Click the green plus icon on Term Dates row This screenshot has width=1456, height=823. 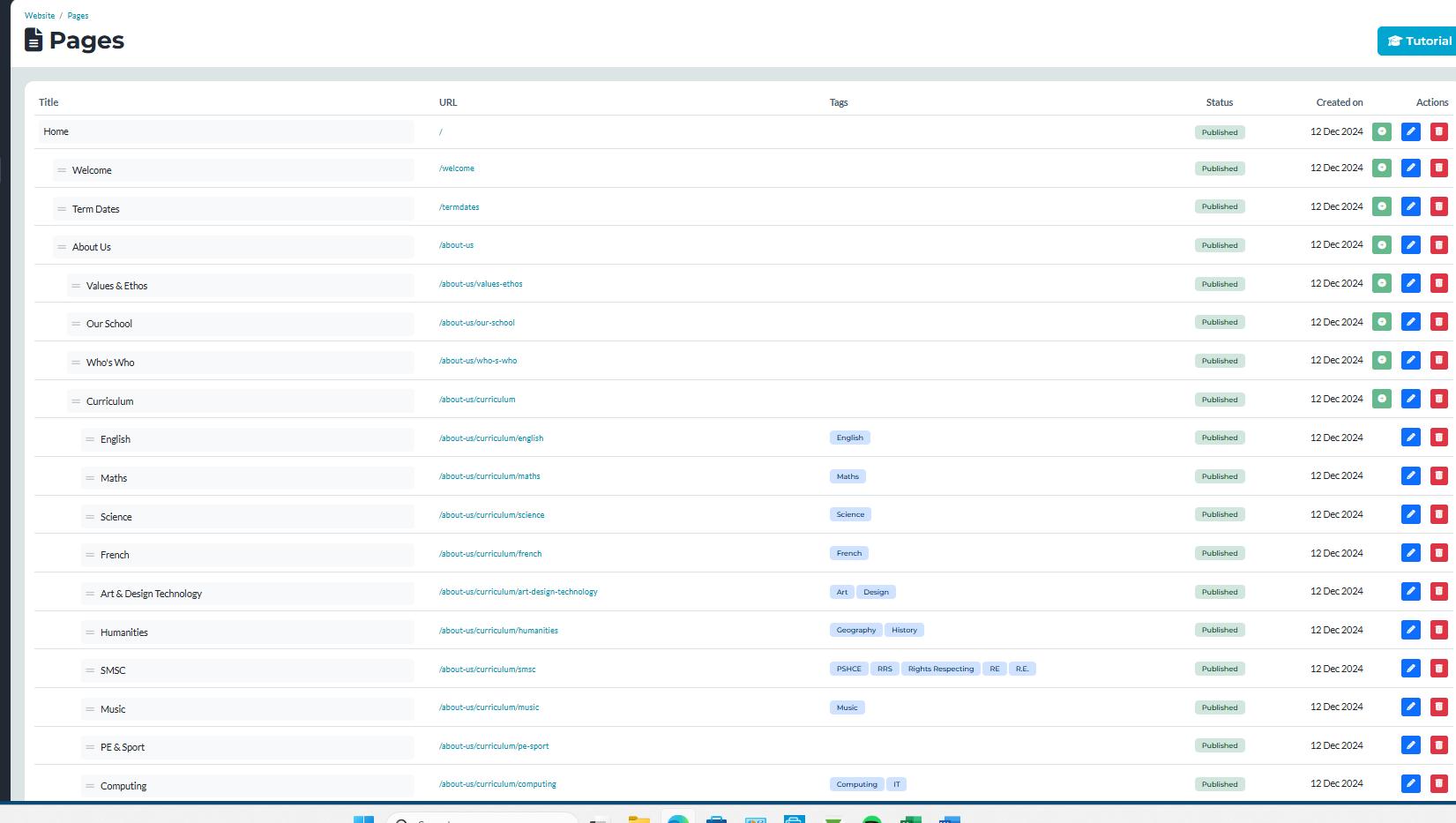point(1382,206)
